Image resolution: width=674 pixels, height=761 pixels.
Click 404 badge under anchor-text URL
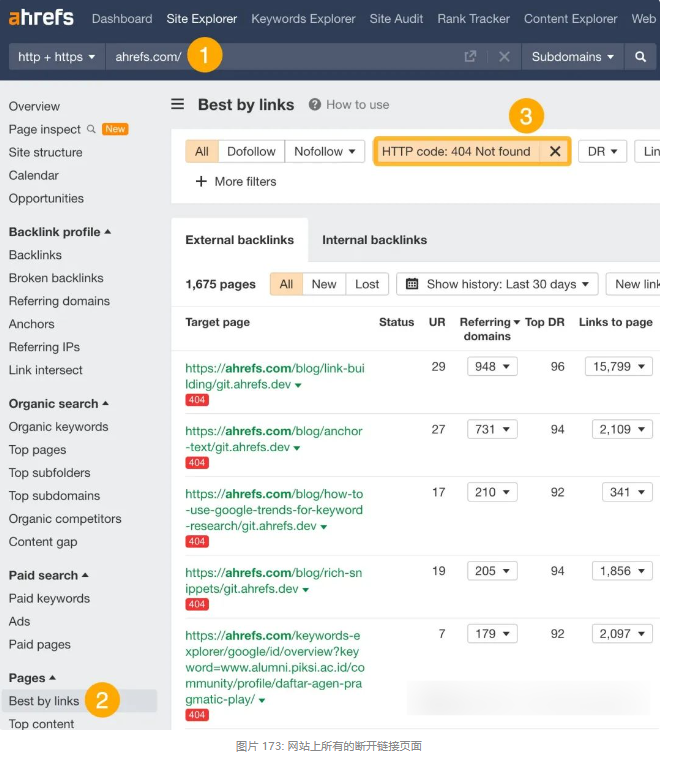point(197,463)
